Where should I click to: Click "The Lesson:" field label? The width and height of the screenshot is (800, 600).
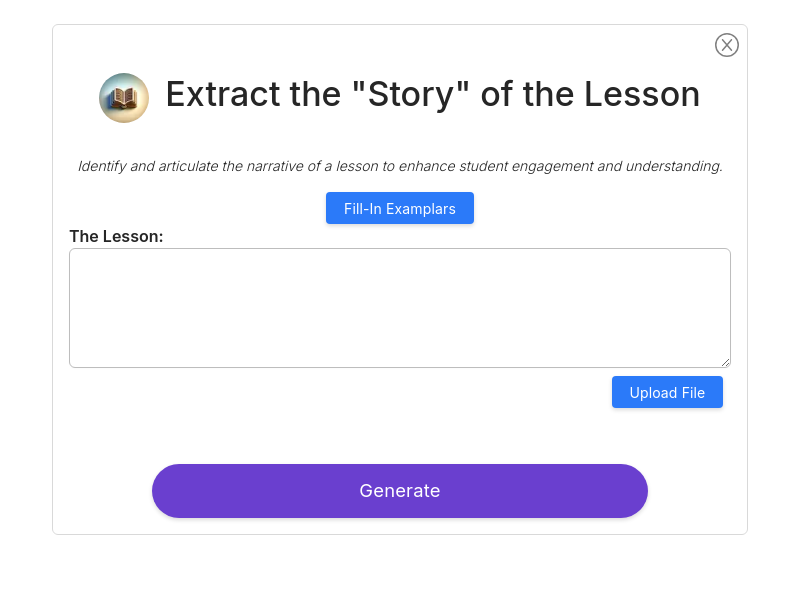[x=116, y=236]
